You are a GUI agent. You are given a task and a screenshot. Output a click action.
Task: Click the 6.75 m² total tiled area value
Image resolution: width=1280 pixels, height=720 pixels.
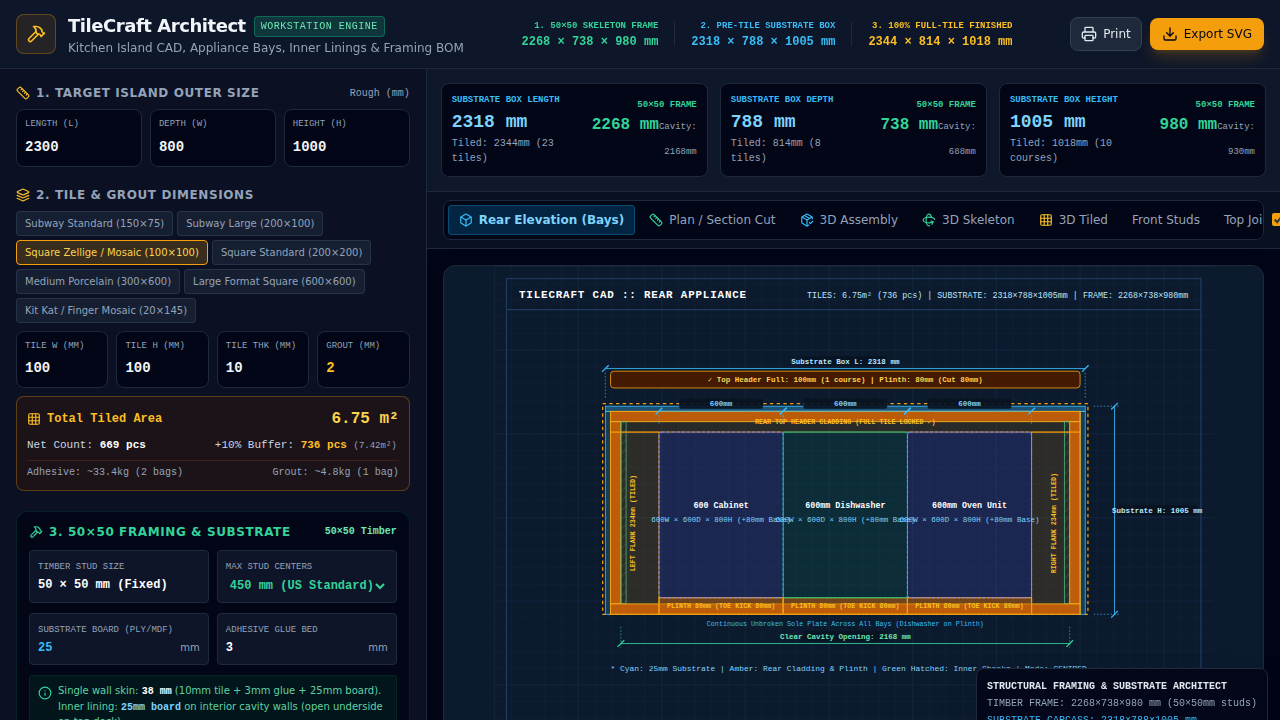pos(365,418)
